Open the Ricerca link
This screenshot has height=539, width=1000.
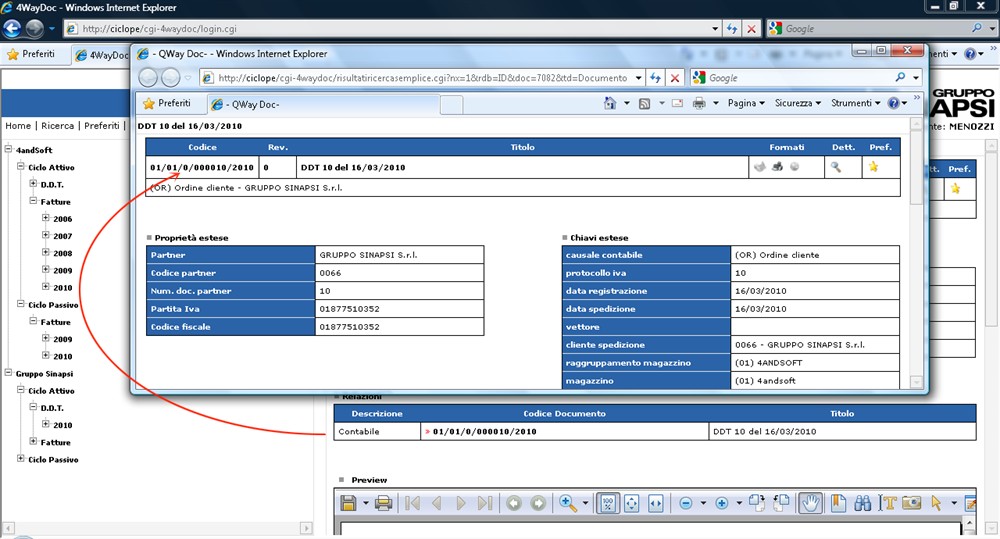57,126
